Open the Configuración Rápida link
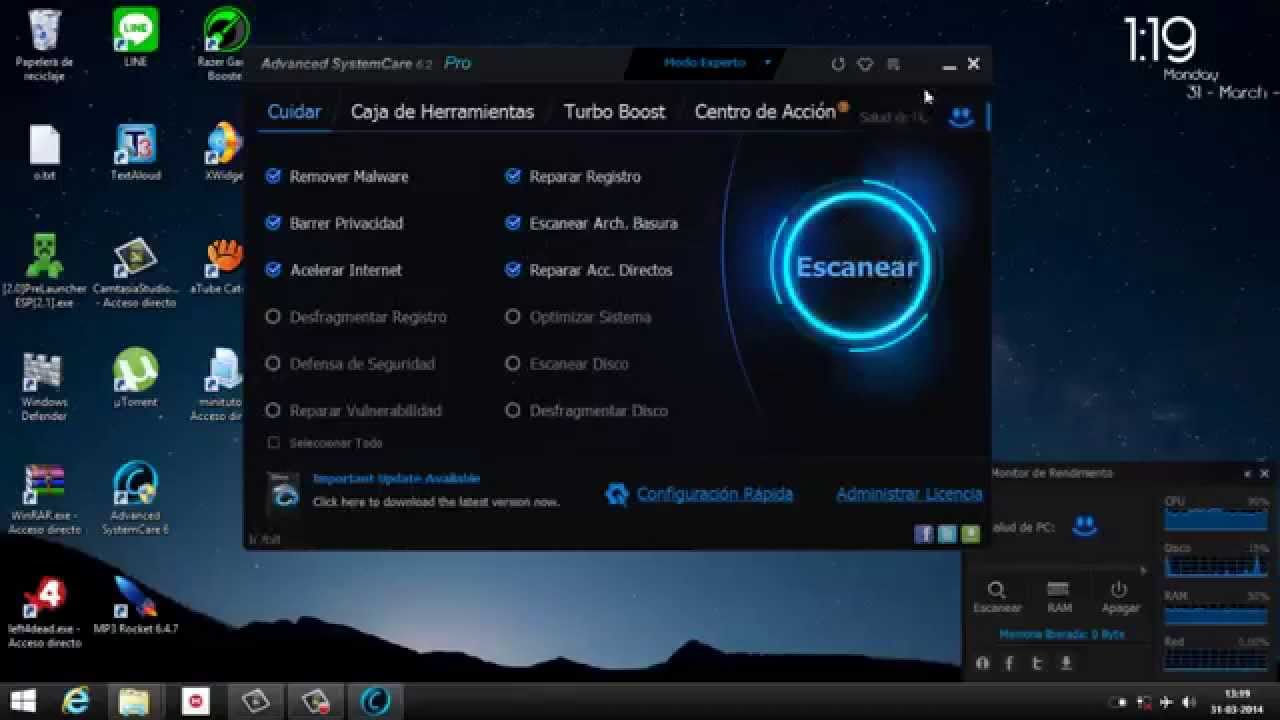 pyautogui.click(x=714, y=494)
